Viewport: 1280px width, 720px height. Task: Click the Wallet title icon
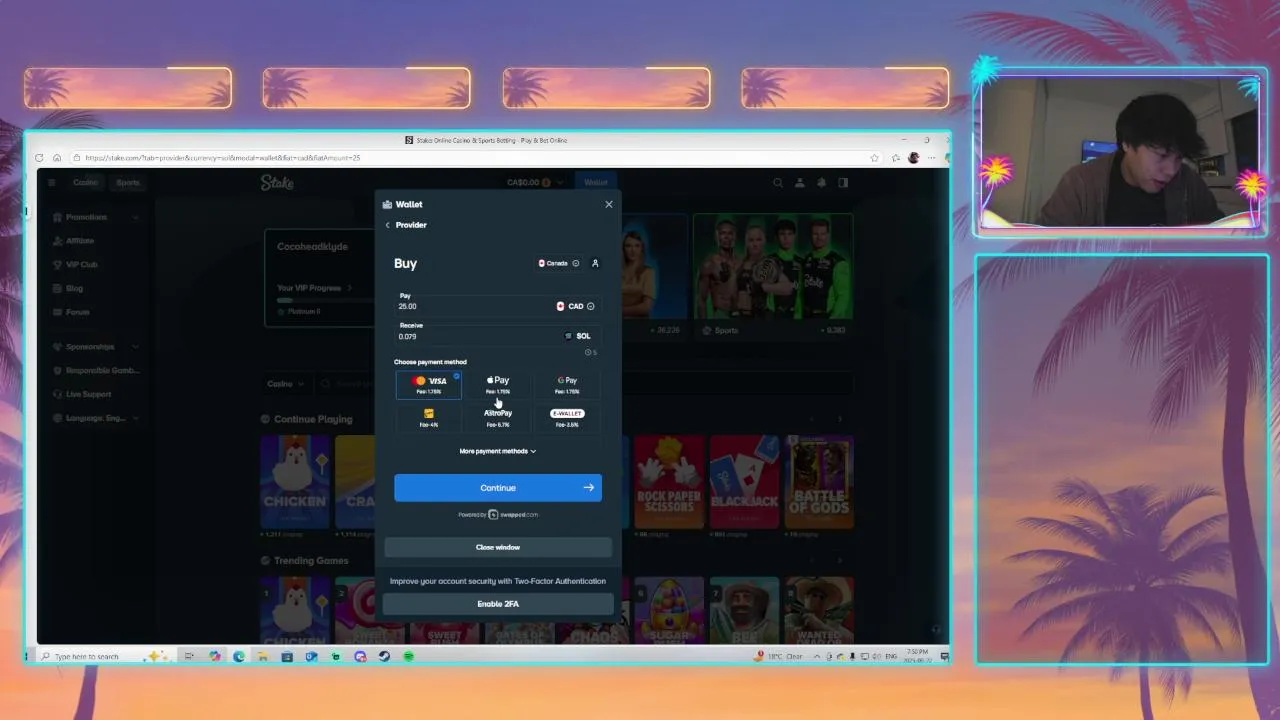[387, 204]
